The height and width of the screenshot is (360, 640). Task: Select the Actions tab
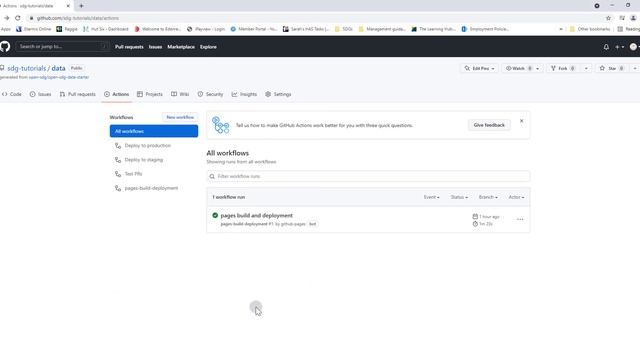(117, 94)
